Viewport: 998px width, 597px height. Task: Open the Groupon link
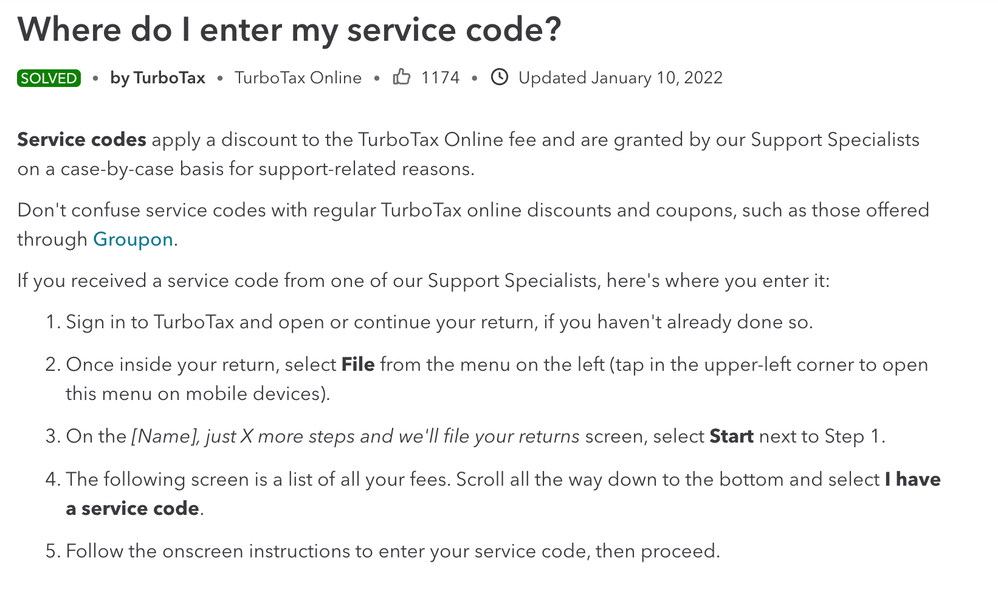pos(133,239)
